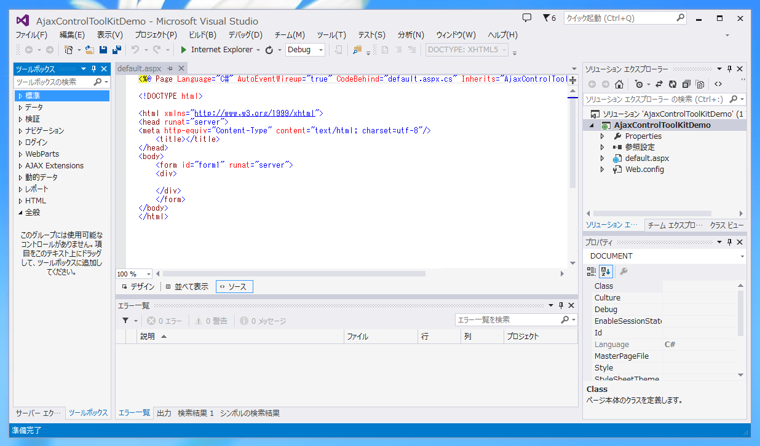Click the Collapse All icon in Solution Explorer

click(x=686, y=84)
